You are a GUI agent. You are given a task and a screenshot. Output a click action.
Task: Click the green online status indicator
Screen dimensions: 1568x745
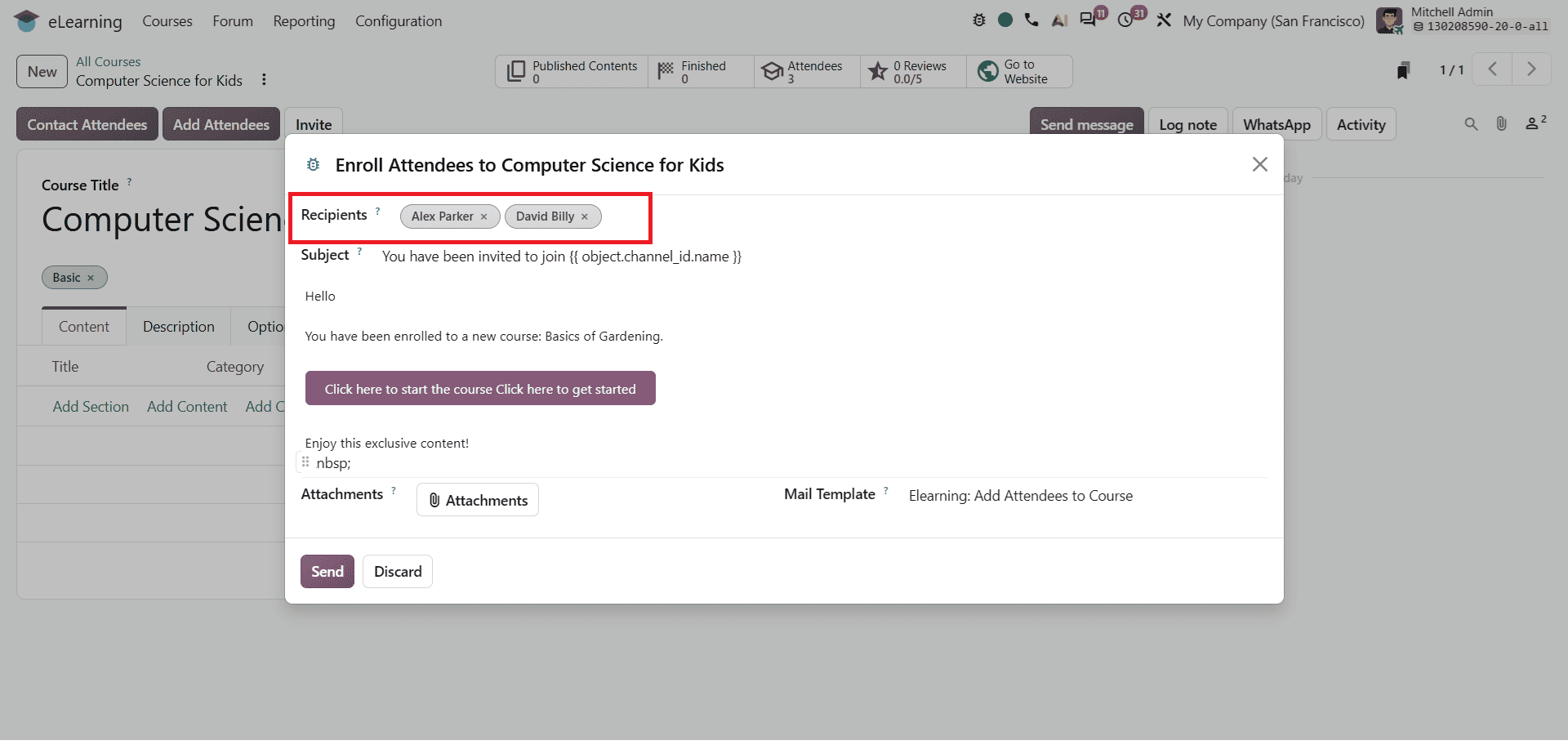pyautogui.click(x=1005, y=20)
